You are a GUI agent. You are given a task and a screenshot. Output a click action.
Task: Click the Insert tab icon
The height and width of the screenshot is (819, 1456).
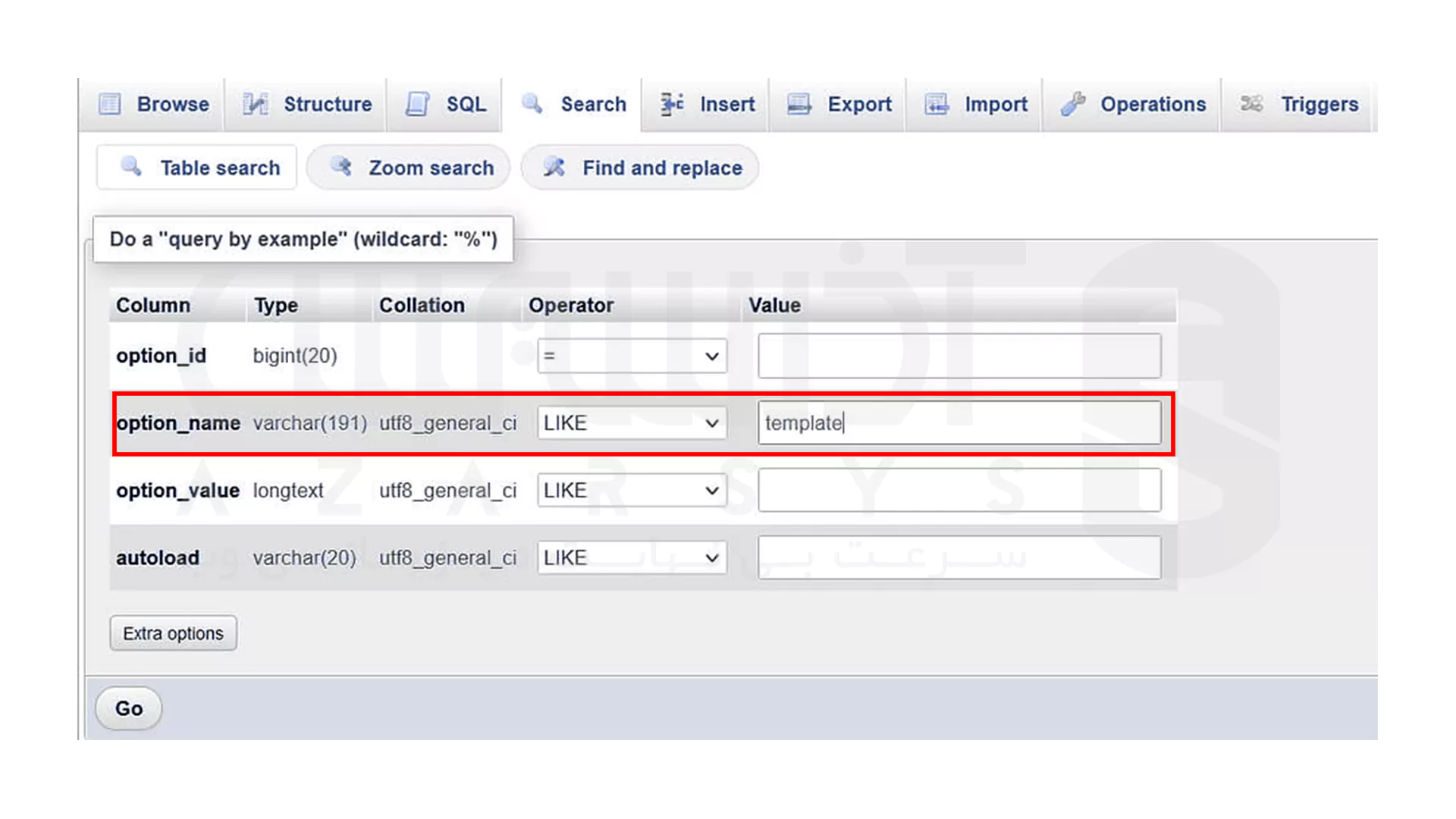pos(672,104)
